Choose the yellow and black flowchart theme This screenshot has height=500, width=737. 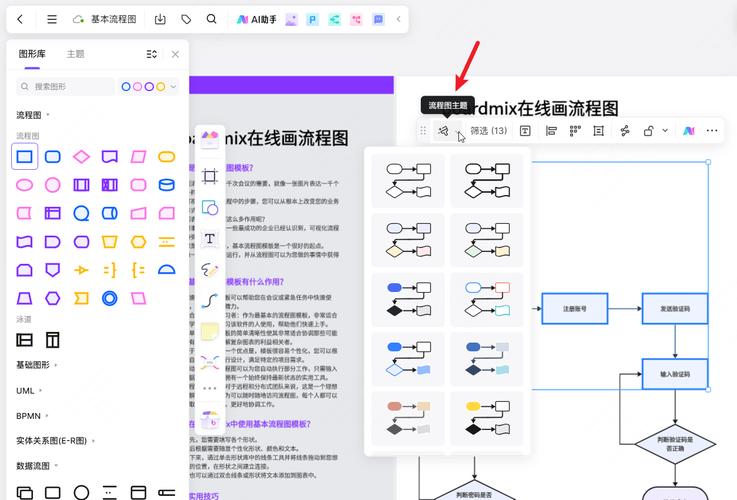coord(487,418)
